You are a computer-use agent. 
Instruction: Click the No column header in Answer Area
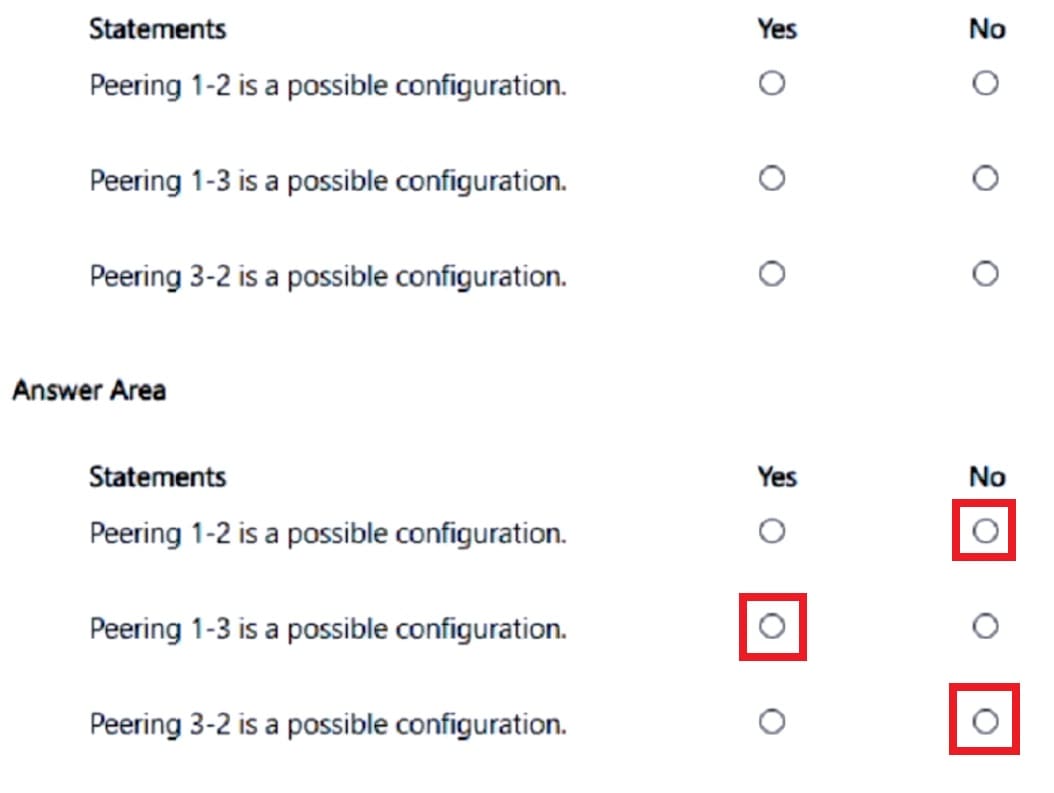(986, 476)
